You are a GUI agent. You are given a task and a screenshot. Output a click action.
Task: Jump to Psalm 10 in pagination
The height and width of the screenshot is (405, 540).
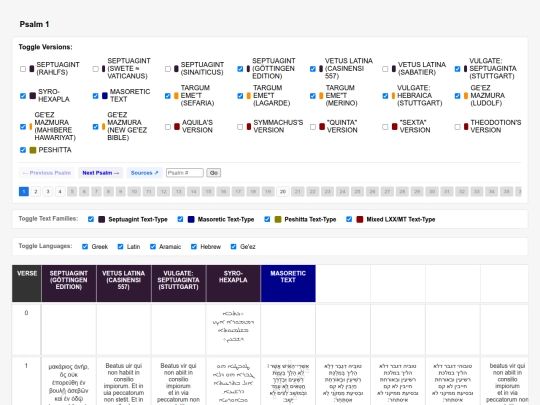134,191
